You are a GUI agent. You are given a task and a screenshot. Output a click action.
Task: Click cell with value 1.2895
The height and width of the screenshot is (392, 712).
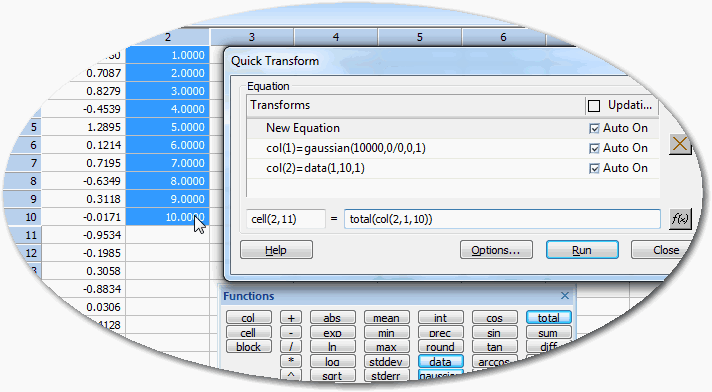tap(84, 127)
